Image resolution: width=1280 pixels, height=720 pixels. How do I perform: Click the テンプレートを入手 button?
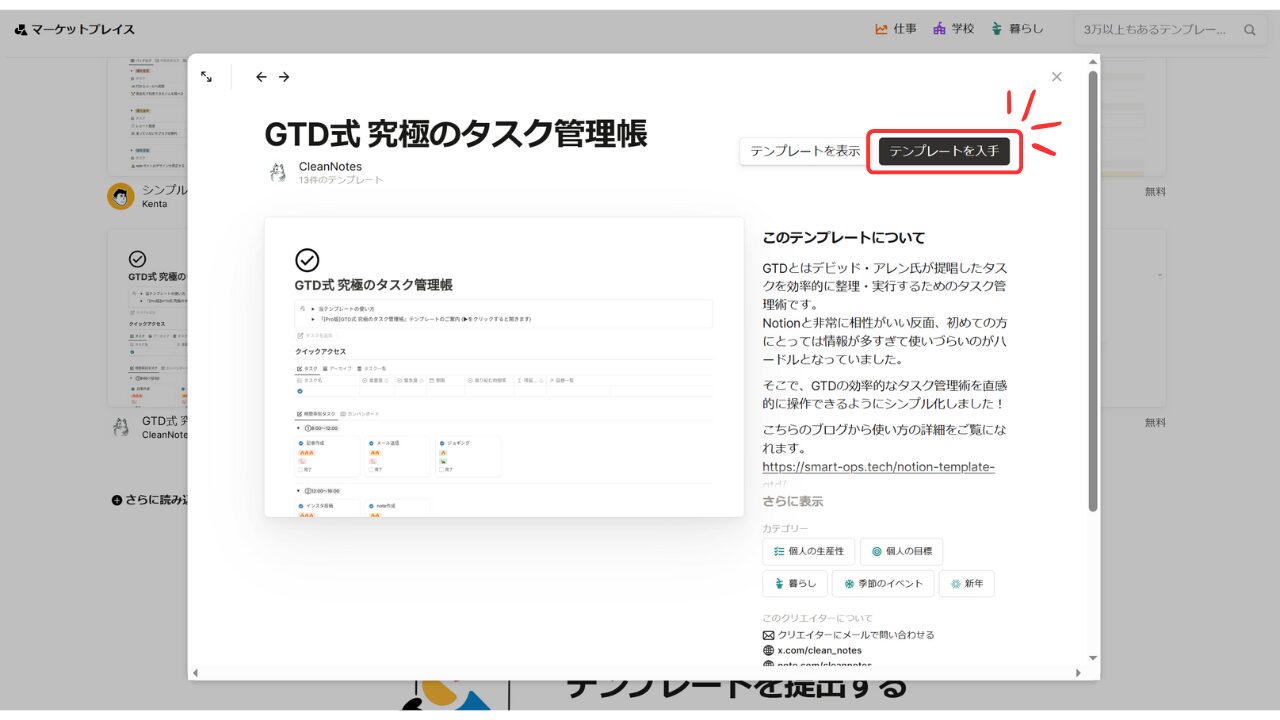pos(943,151)
